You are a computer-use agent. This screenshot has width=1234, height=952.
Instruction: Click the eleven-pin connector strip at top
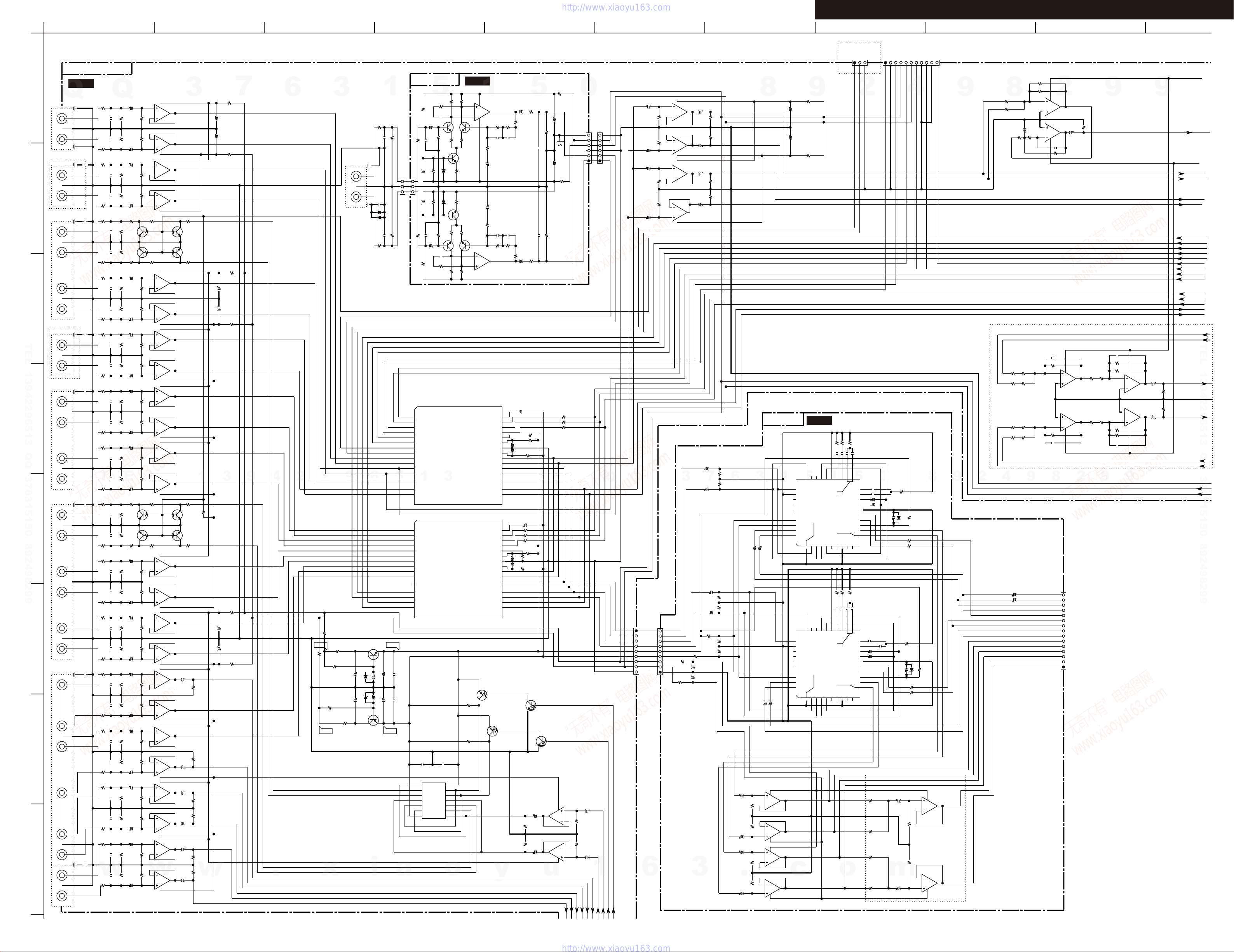[911, 63]
